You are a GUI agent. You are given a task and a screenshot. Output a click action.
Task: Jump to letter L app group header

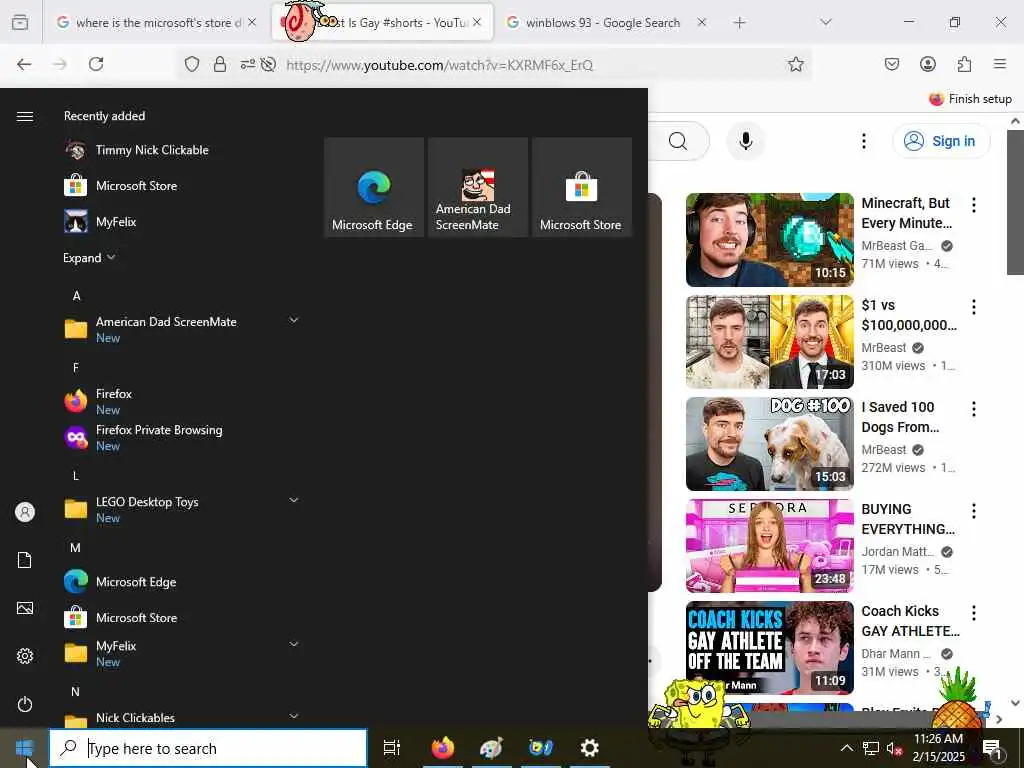pos(76,476)
